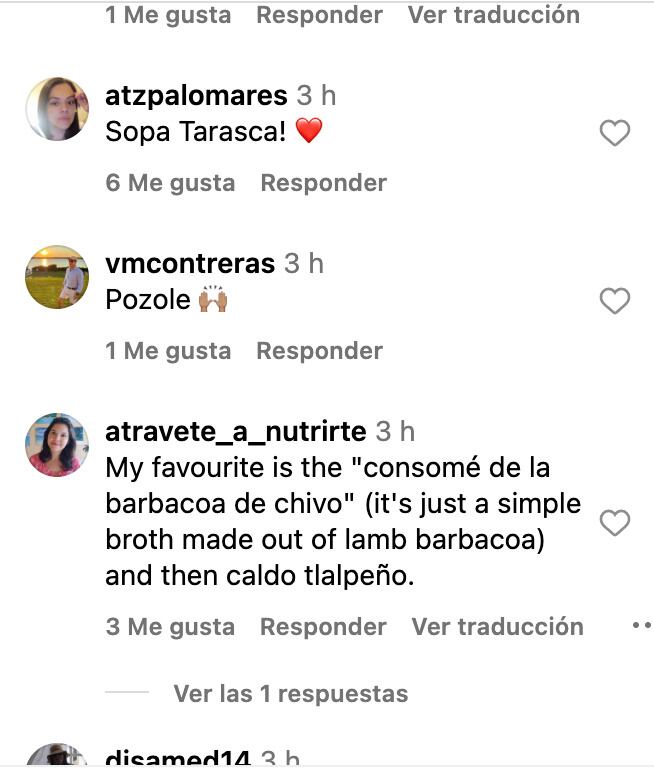The height and width of the screenshot is (768, 654).
Task: Like atravete_a_nutrirte's consomé comment heart
Action: point(615,523)
